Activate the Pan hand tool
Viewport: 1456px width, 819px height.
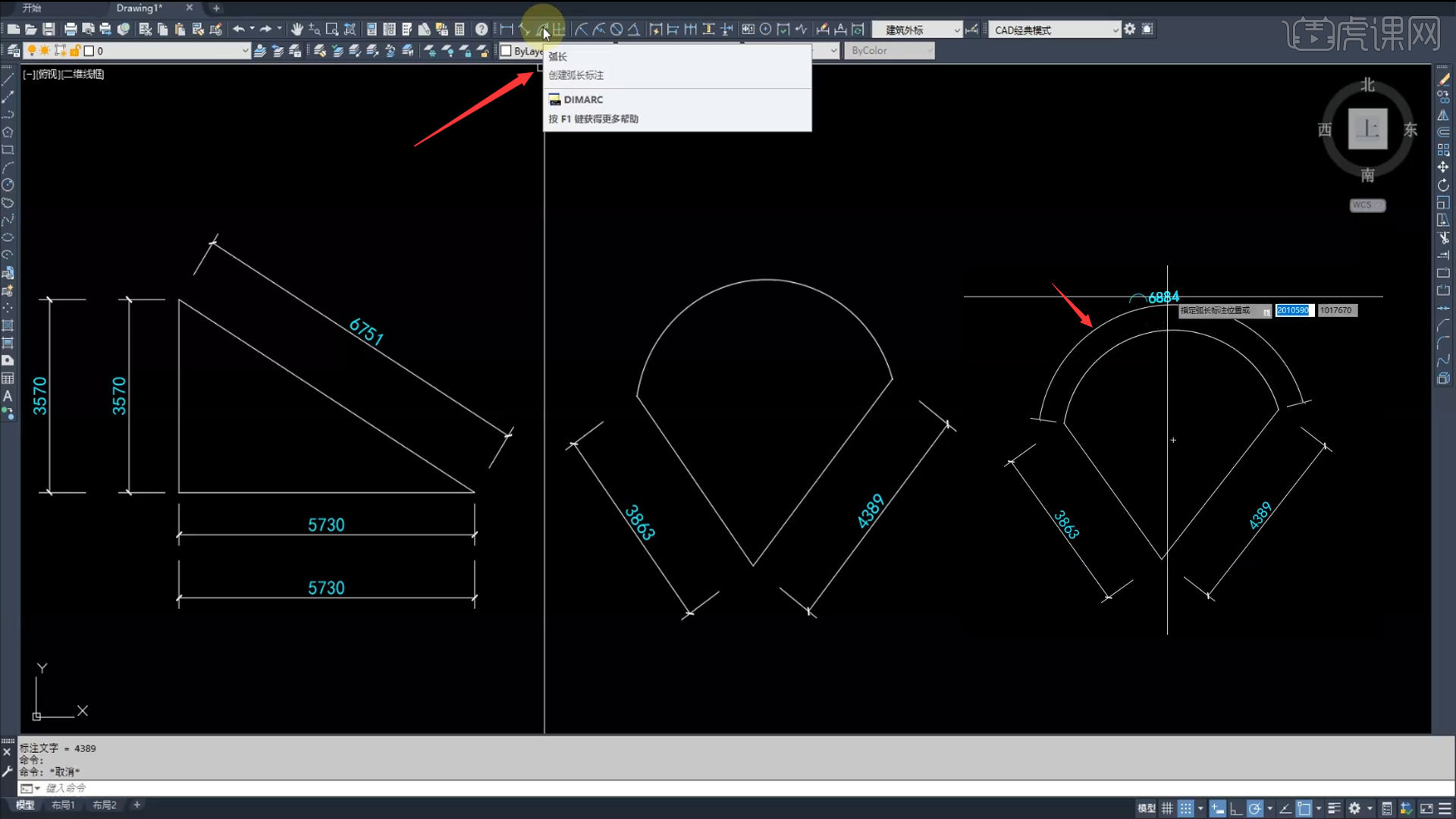[x=297, y=30]
